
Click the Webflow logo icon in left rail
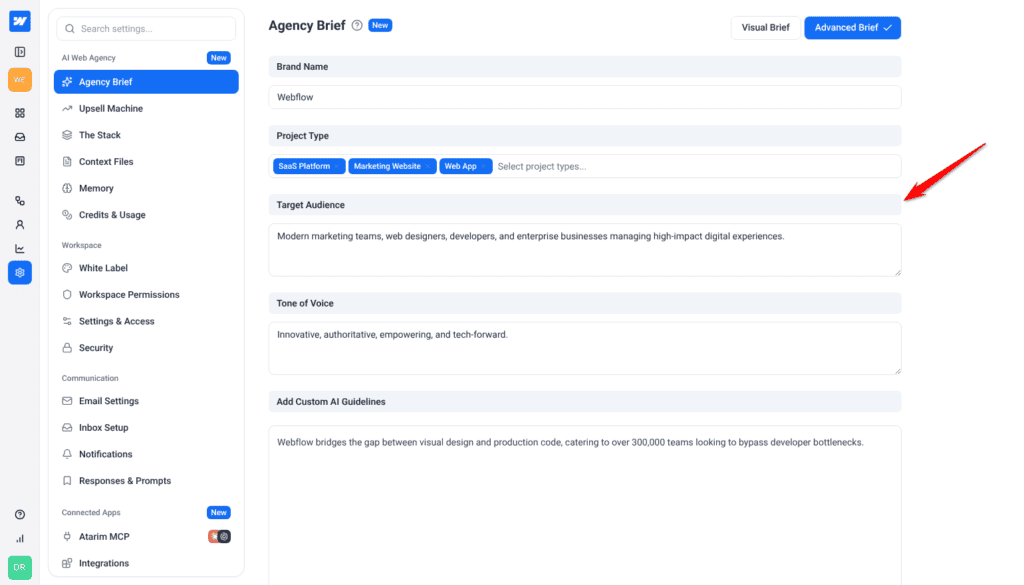point(20,21)
